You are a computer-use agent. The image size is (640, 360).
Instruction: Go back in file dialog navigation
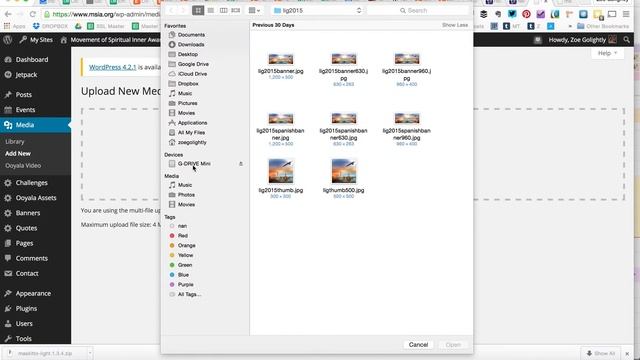pyautogui.click(x=171, y=10)
